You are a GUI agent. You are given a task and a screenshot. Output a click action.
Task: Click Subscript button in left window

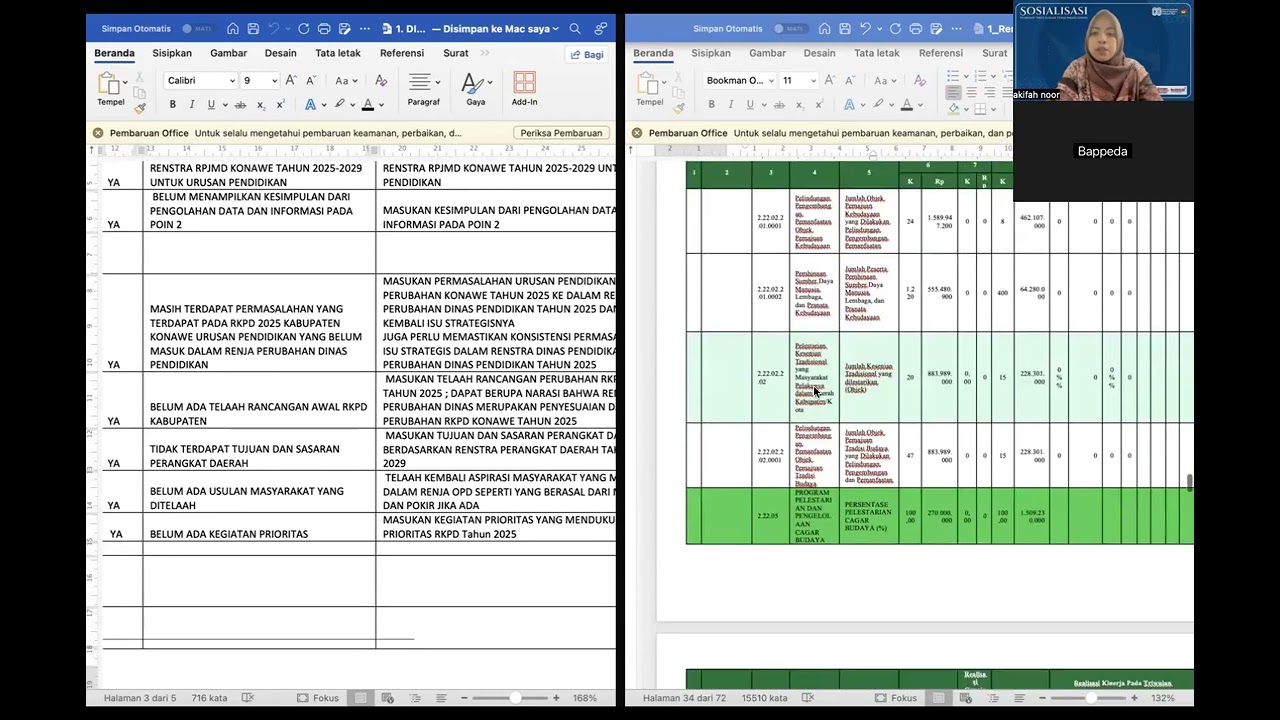[x=261, y=105]
